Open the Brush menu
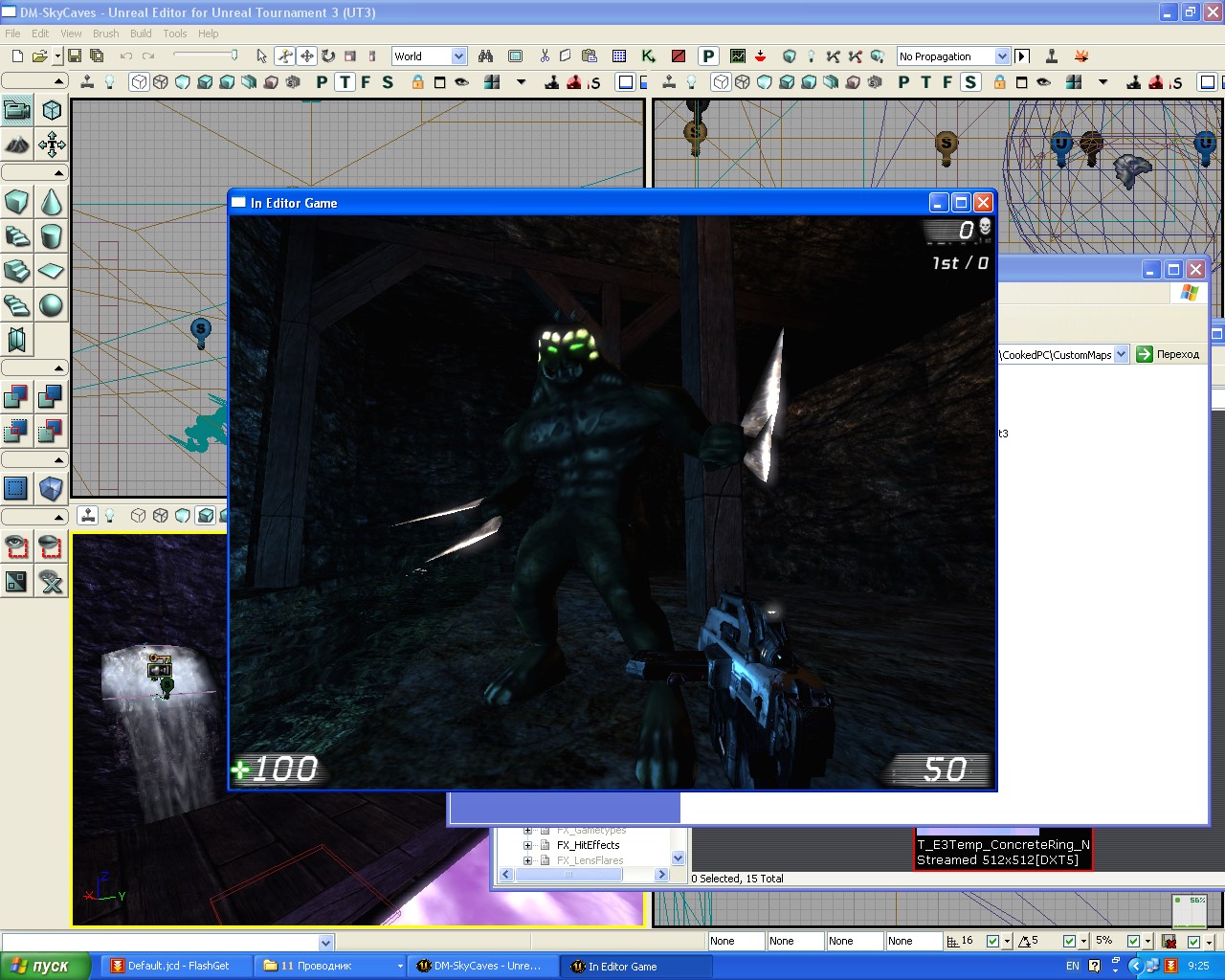1225x980 pixels. [105, 33]
